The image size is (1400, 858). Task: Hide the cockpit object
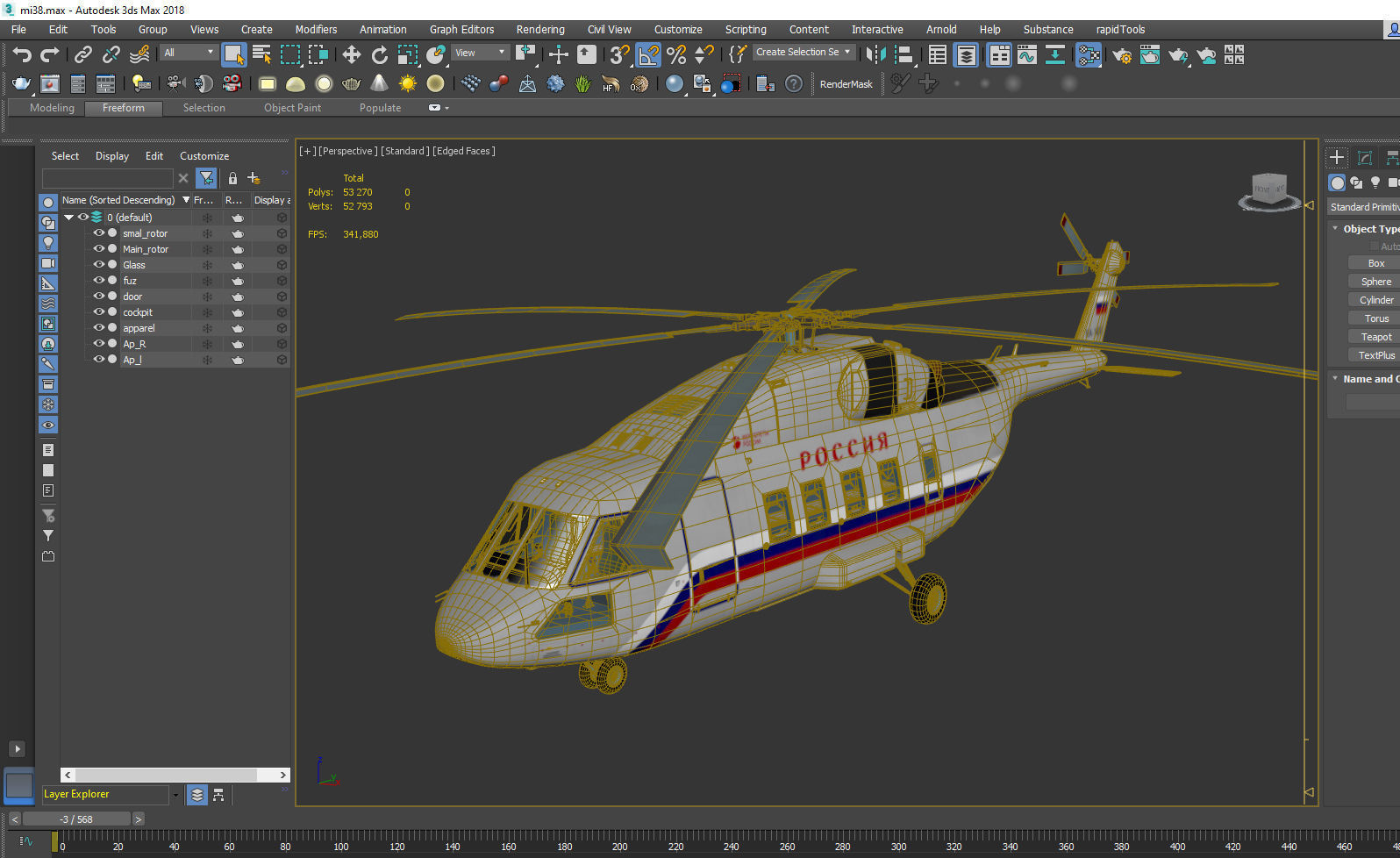[x=99, y=312]
